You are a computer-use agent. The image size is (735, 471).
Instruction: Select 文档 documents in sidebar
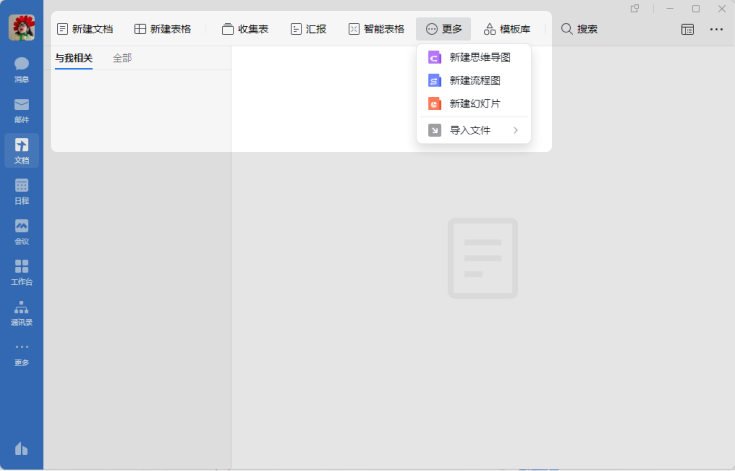point(22,150)
